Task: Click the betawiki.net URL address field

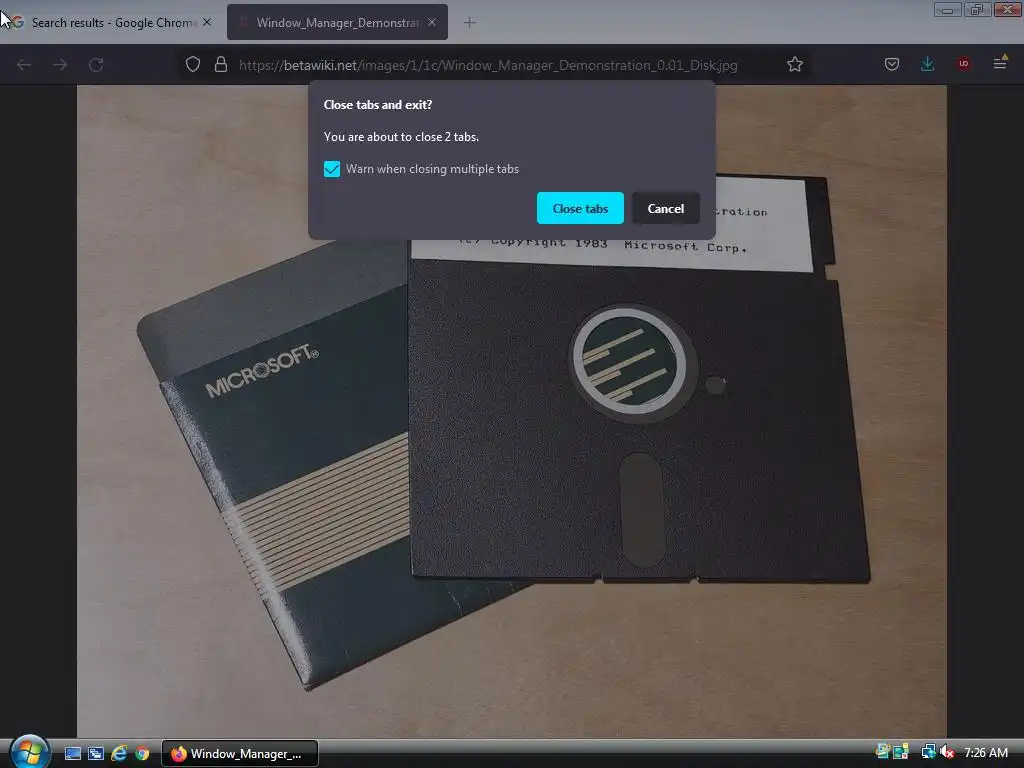Action: tap(488, 65)
